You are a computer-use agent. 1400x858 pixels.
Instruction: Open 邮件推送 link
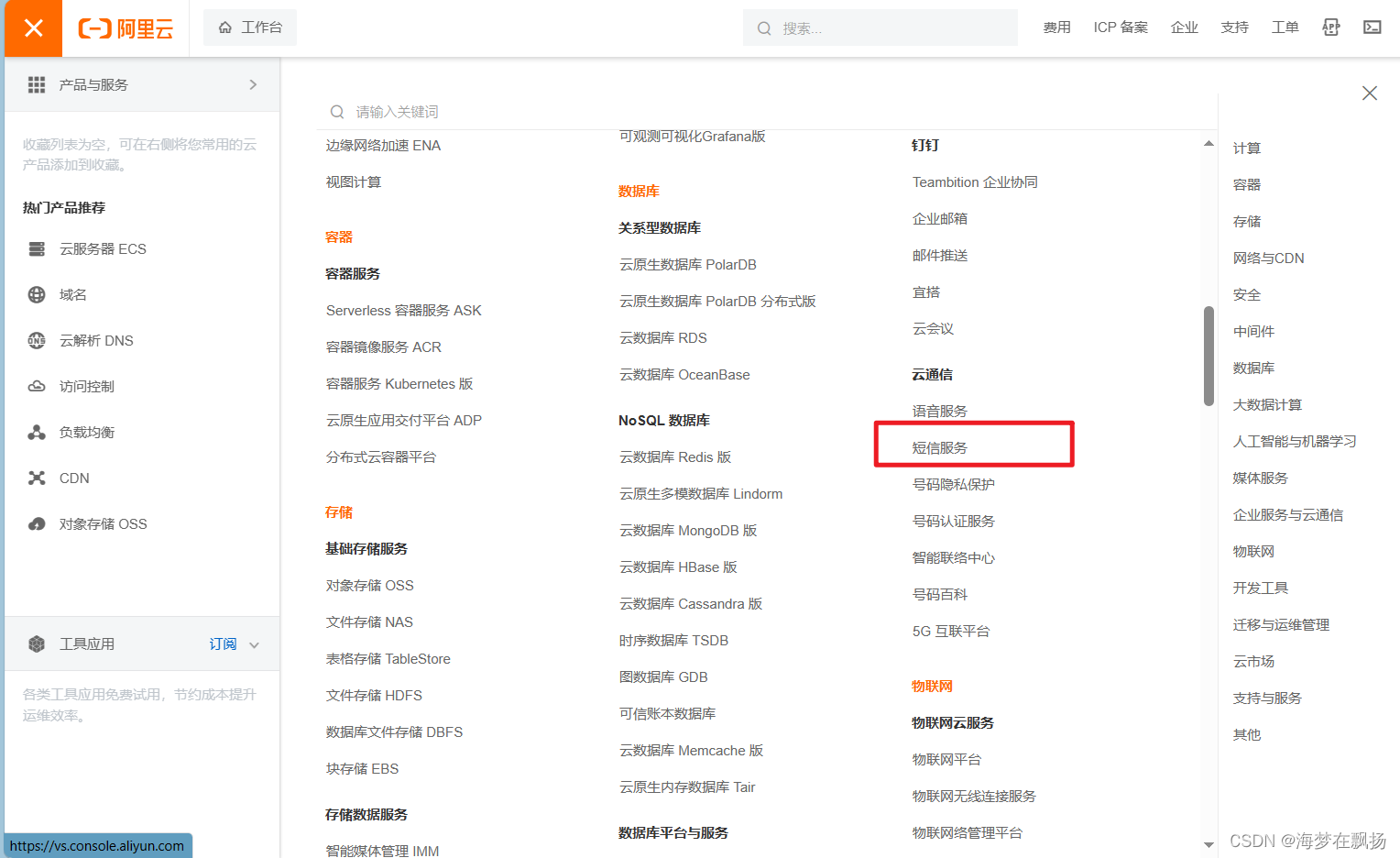click(x=940, y=255)
